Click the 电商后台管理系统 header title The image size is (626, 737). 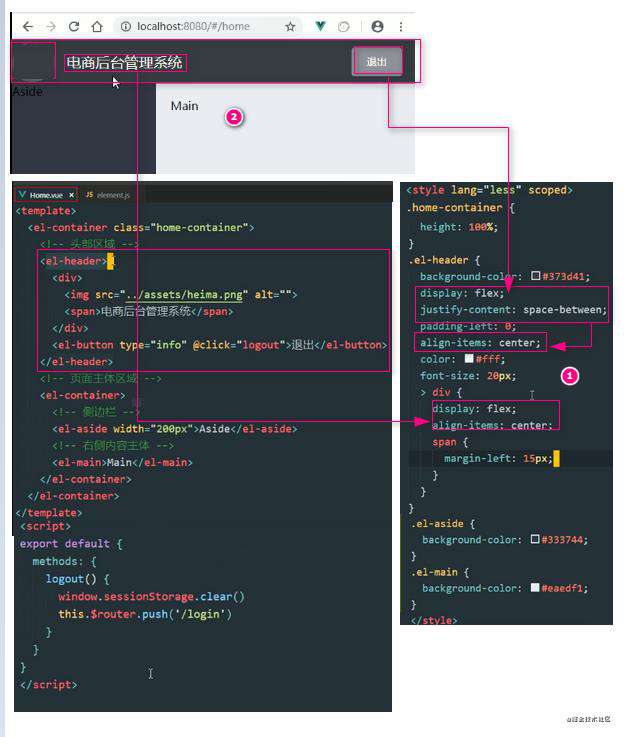click(x=125, y=62)
